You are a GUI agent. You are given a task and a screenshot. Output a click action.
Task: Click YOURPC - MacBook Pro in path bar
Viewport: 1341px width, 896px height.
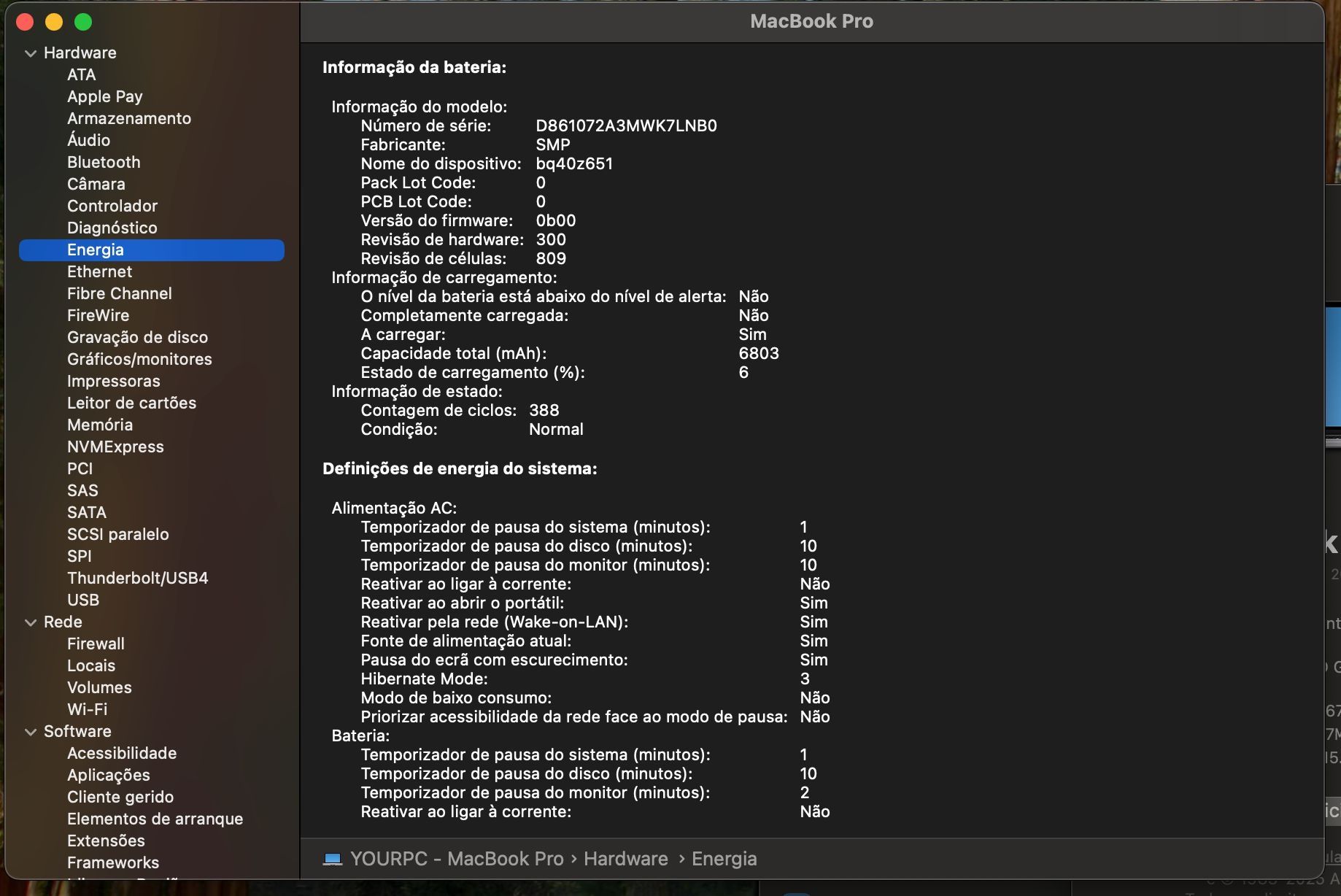click(x=457, y=859)
